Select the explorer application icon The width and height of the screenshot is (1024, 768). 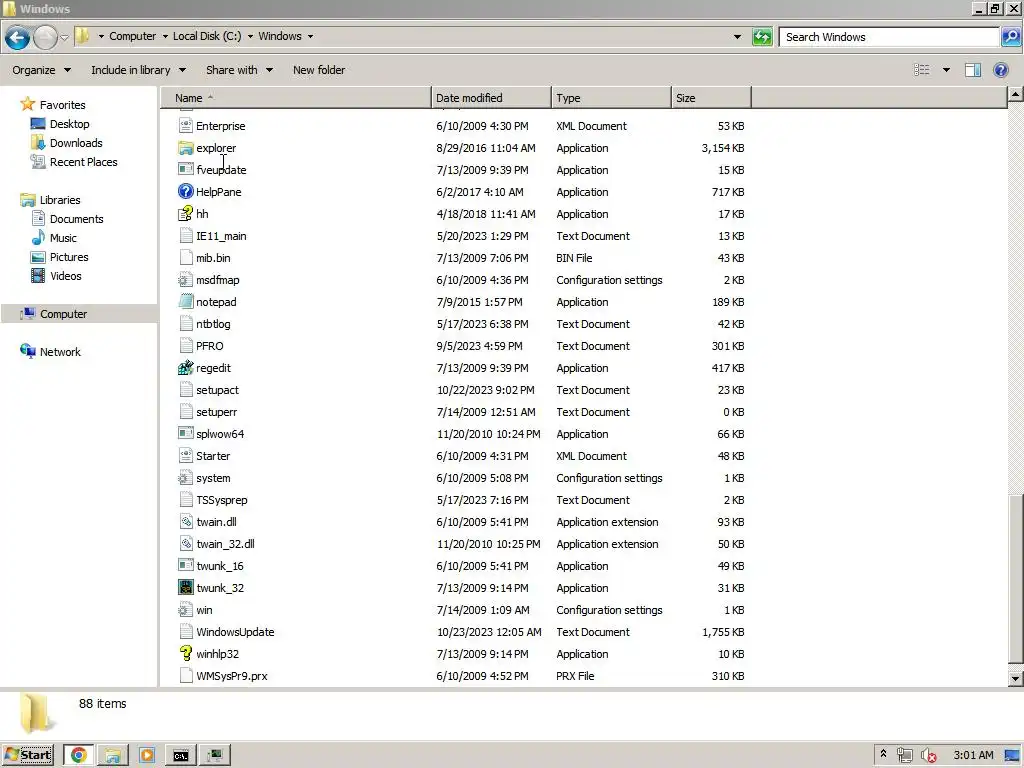(x=185, y=148)
